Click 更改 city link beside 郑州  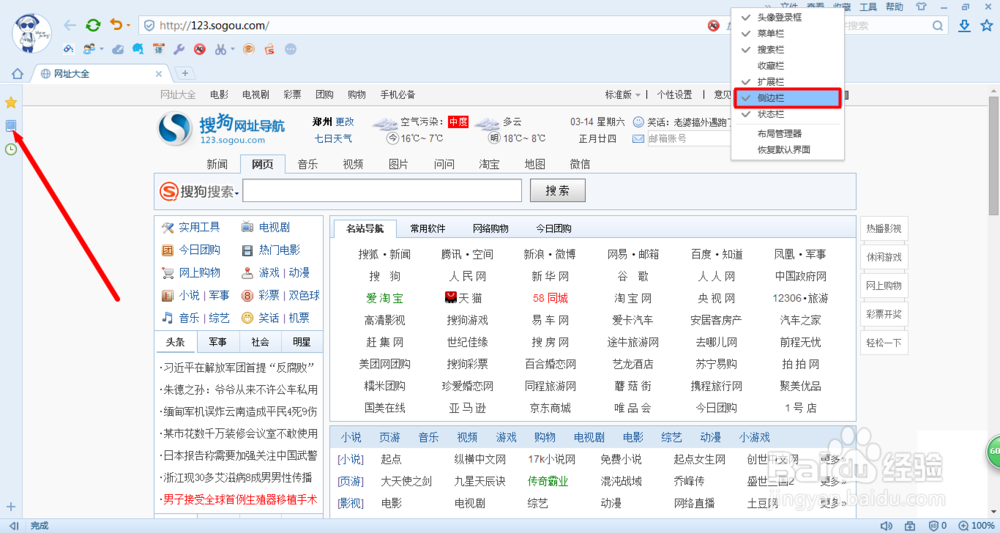click(x=344, y=122)
